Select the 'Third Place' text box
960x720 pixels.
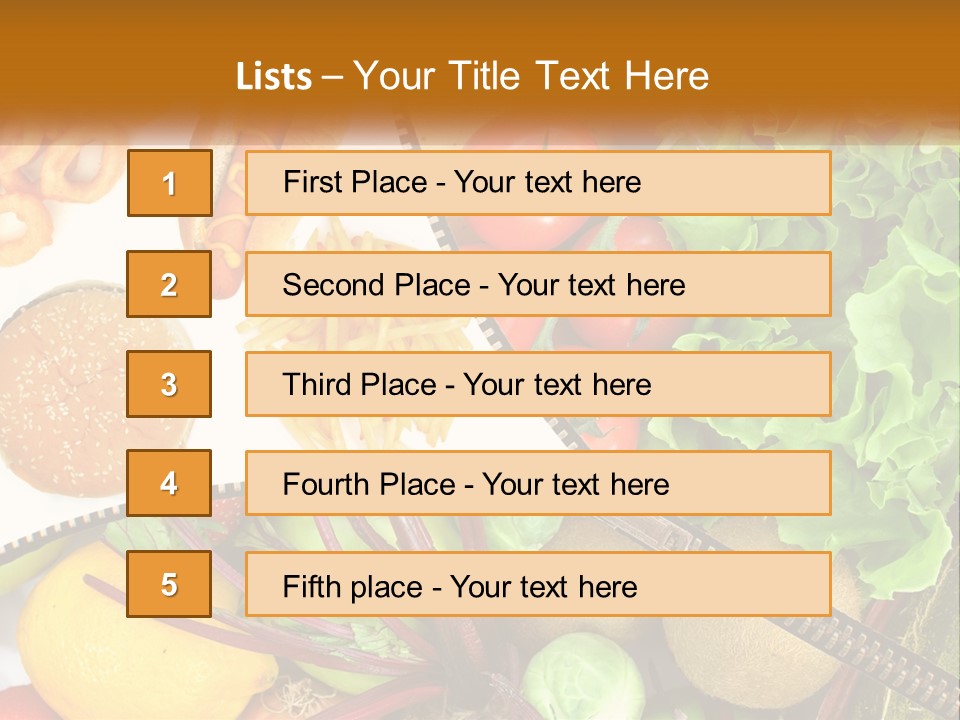(x=538, y=384)
